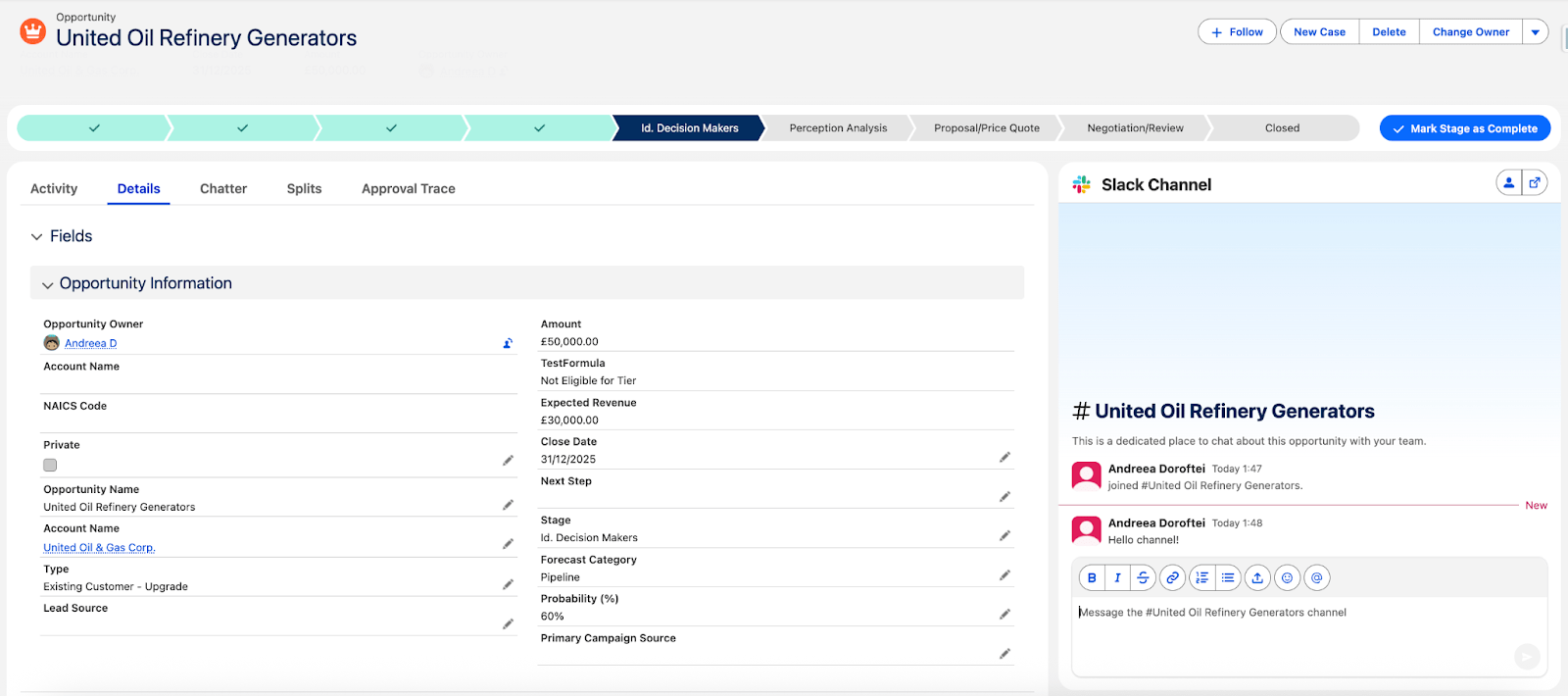1568x696 pixels.
Task: Edit the Type field using its pencil icon
Action: point(508,584)
